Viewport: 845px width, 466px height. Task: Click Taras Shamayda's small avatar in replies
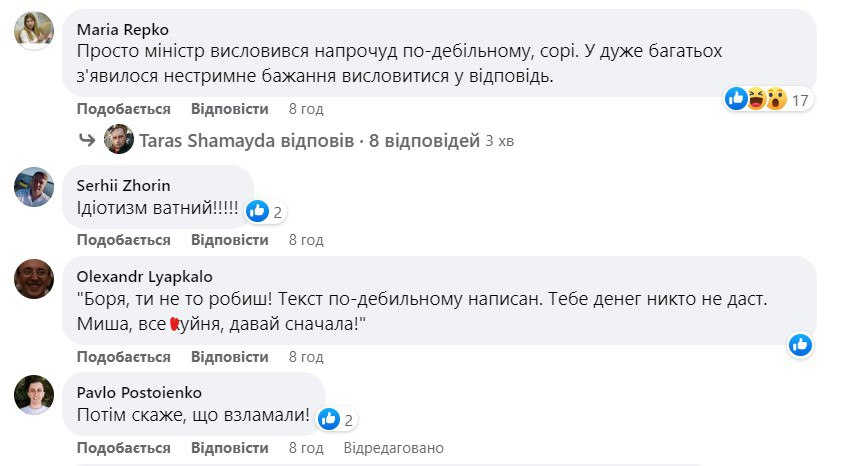click(119, 140)
